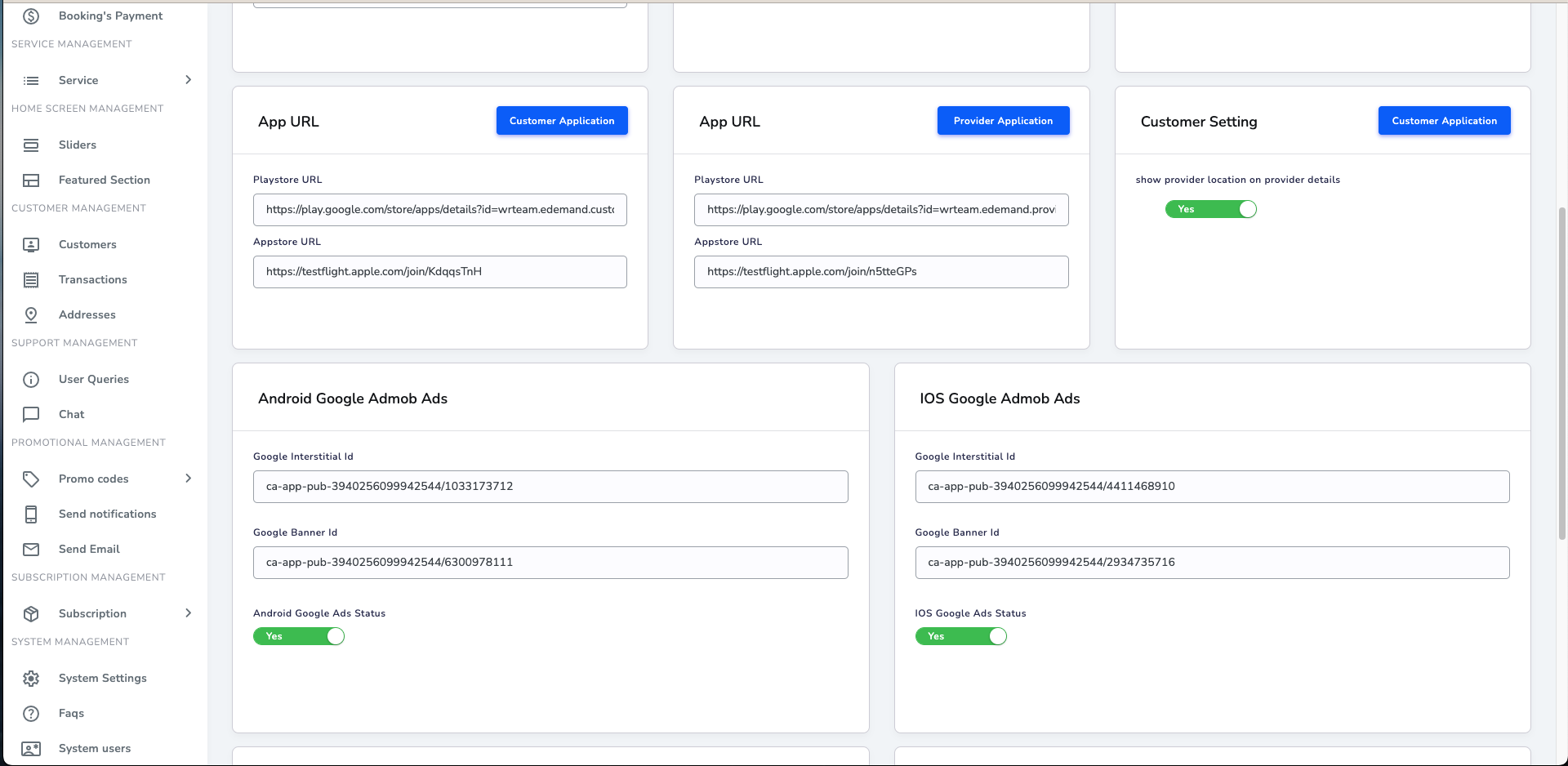Click the Customer Setting heading
The width and height of the screenshot is (1568, 766).
(1198, 122)
